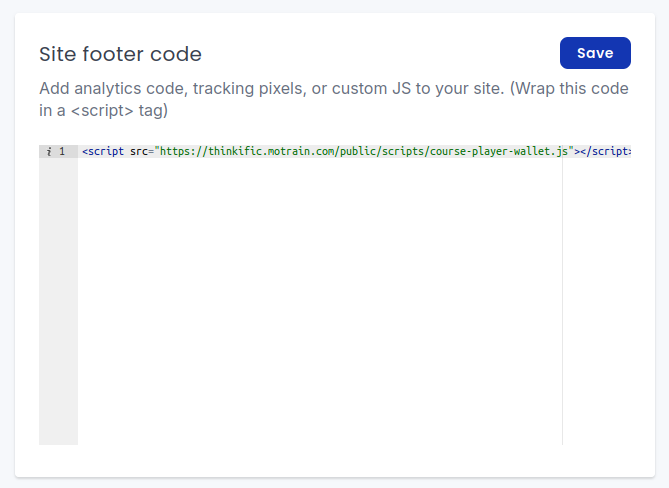Image resolution: width=669 pixels, height=488 pixels.
Task: Click the info icon beside line 1
Action: (x=49, y=151)
